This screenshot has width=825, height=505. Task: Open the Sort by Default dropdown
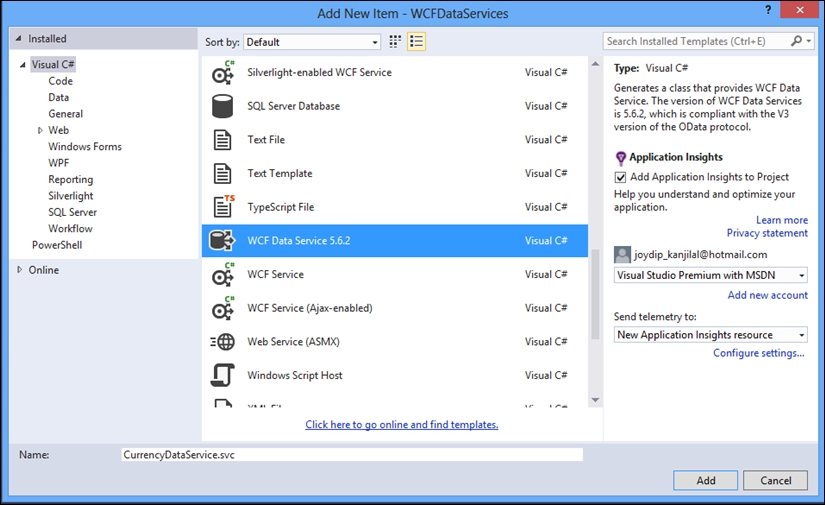(x=312, y=42)
